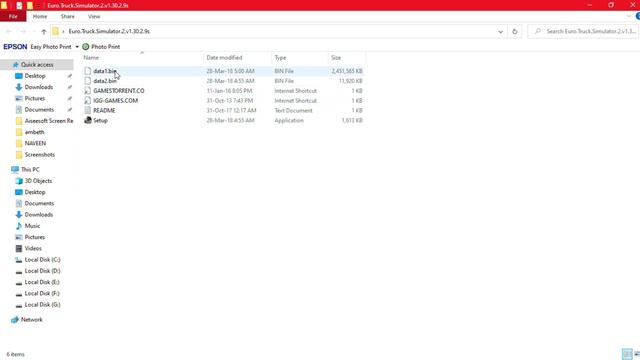The width and height of the screenshot is (640, 360).
Task: Open Local Disk (F:)
Action: (42, 293)
